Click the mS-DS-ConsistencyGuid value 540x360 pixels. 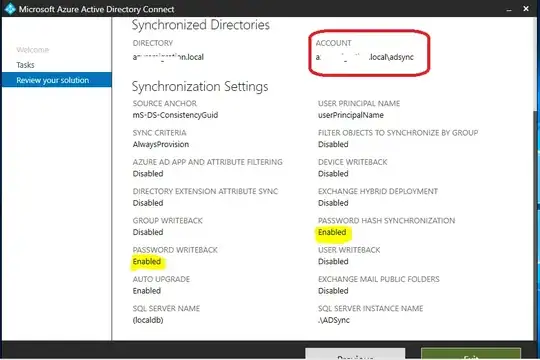(x=175, y=115)
